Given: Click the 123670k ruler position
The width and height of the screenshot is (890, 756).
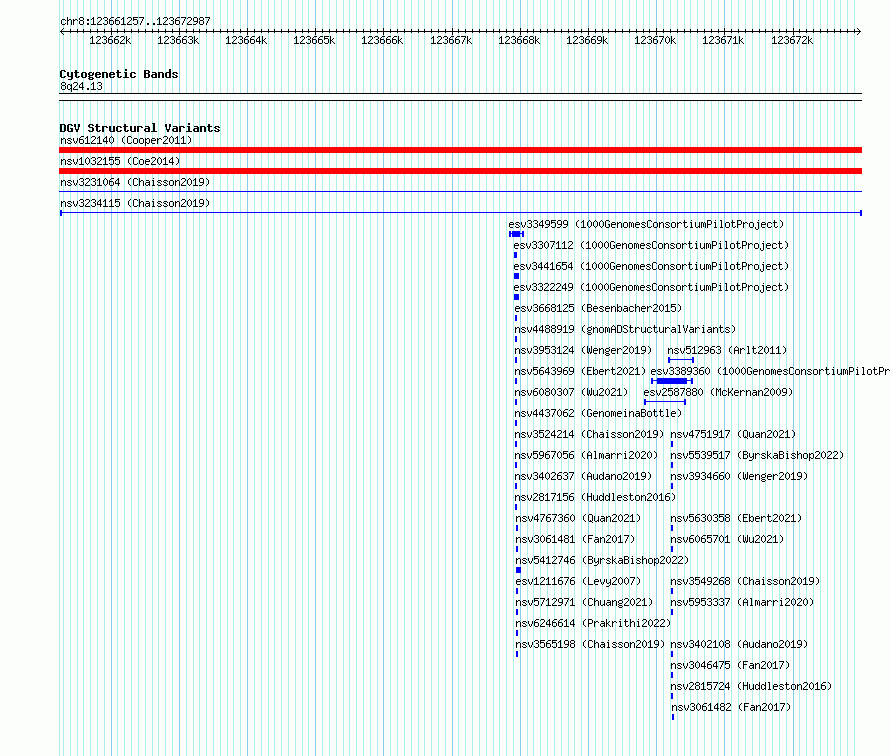Looking at the screenshot, I should pyautogui.click(x=655, y=40).
